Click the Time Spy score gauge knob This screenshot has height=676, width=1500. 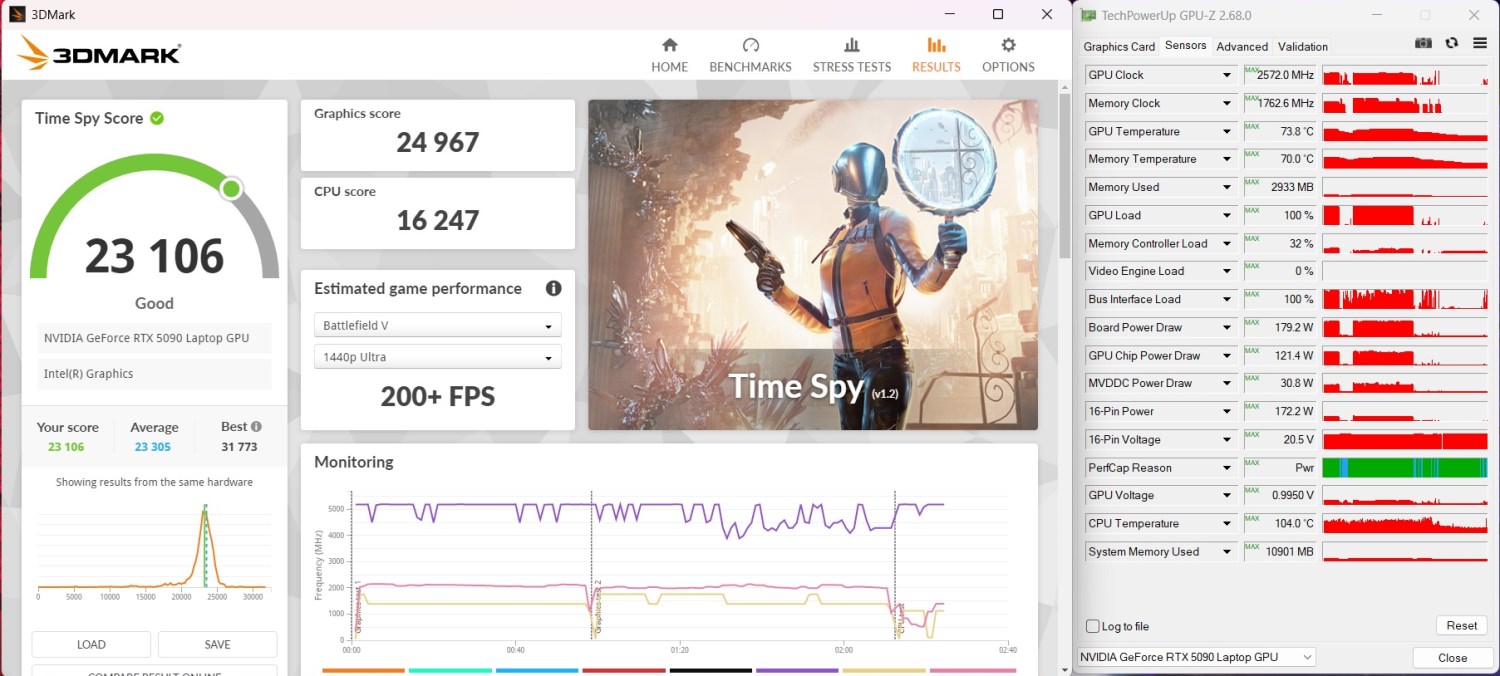(x=232, y=189)
